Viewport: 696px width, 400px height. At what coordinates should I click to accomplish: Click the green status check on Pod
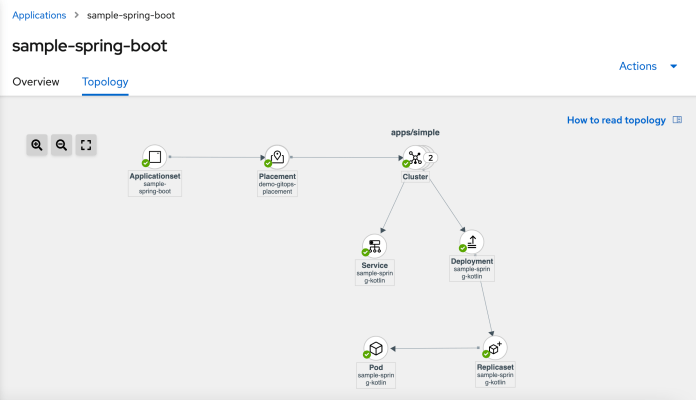click(366, 355)
